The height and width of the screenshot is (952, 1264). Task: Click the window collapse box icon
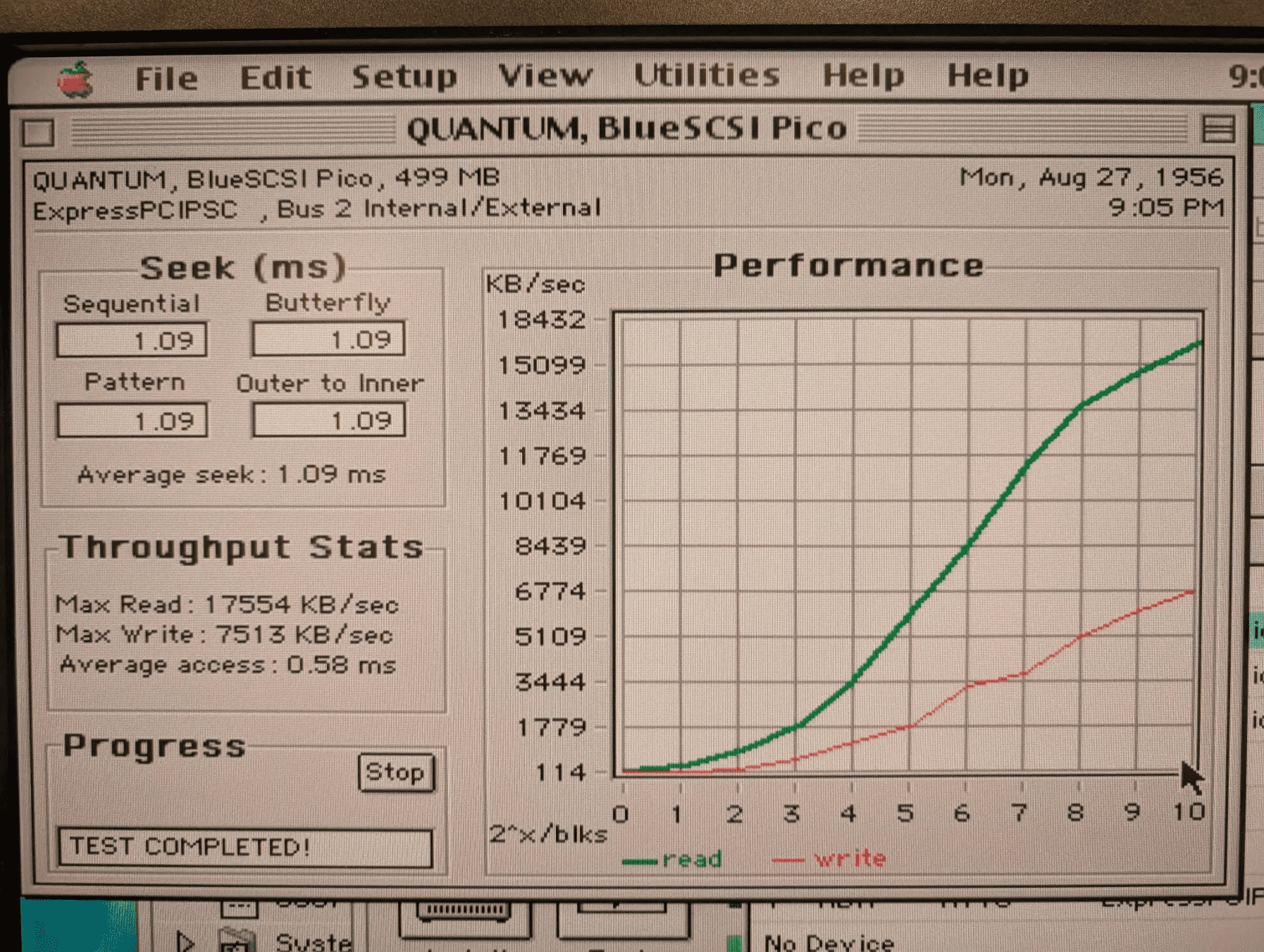click(x=1218, y=130)
